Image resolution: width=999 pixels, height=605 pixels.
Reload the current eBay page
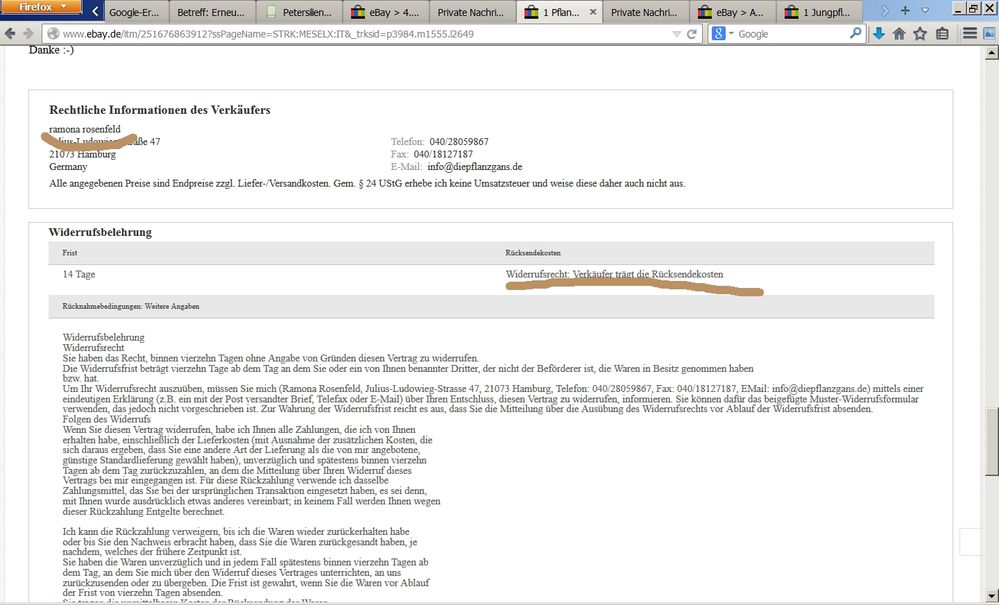[691, 34]
